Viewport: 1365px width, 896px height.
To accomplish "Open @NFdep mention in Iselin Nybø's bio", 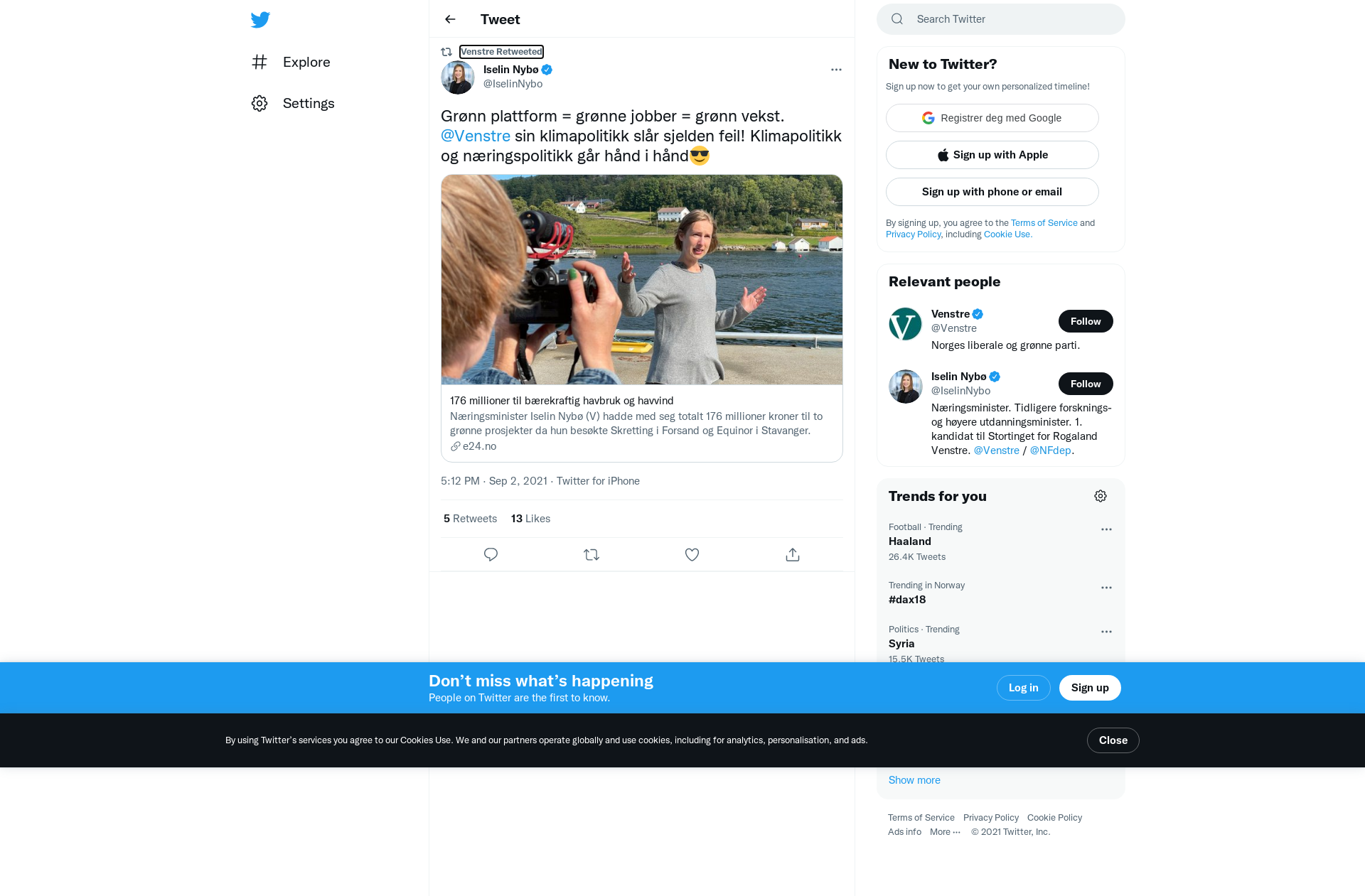I will tap(1050, 450).
